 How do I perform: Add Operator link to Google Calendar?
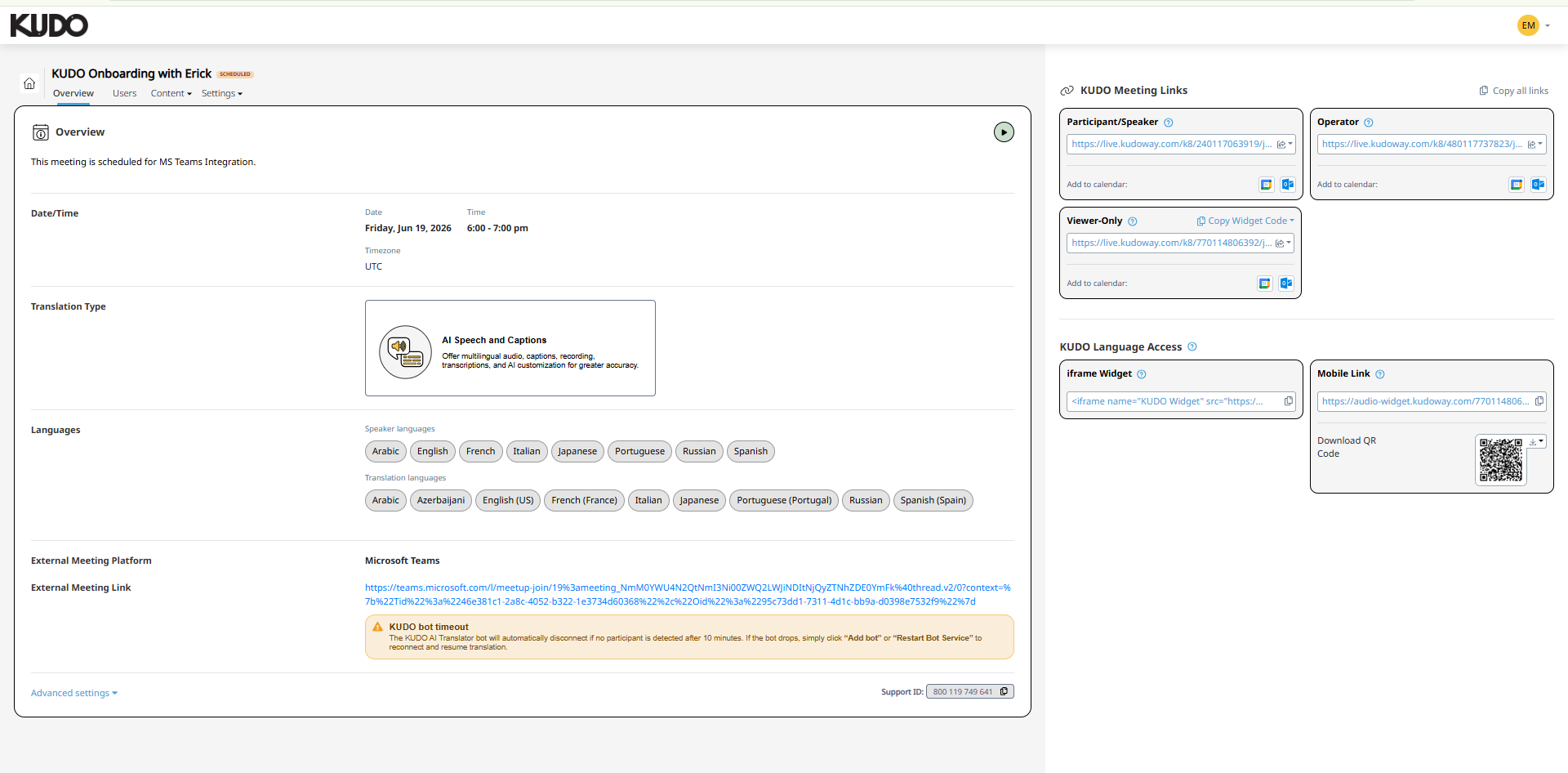[x=1517, y=185]
